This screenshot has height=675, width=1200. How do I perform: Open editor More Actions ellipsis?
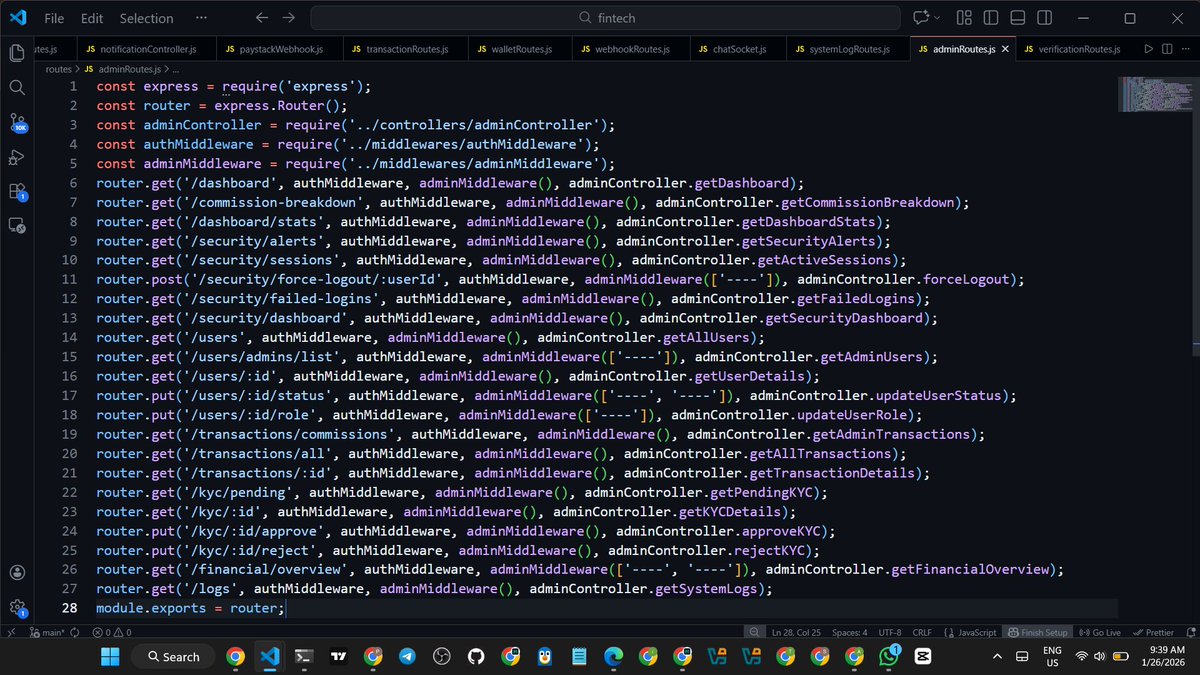(1186, 49)
